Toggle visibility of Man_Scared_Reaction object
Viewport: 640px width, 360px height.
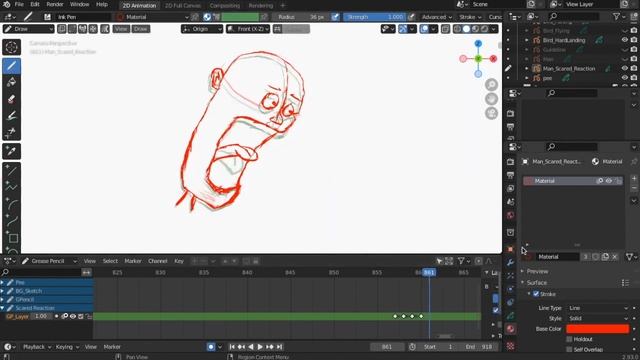coord(624,69)
